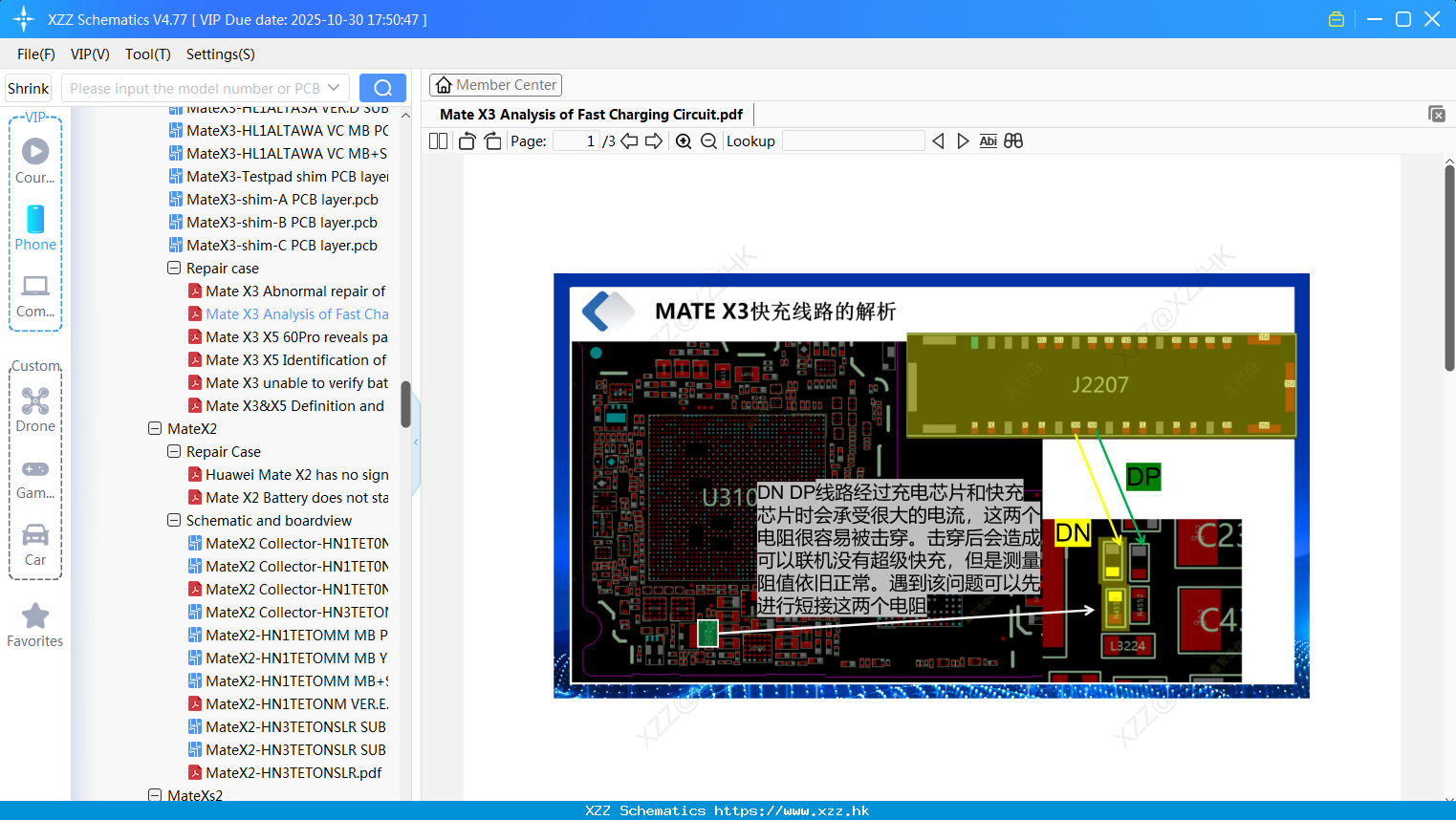The width and height of the screenshot is (1456, 820).
Task: Rotate page counterclockwise
Action: tap(467, 140)
